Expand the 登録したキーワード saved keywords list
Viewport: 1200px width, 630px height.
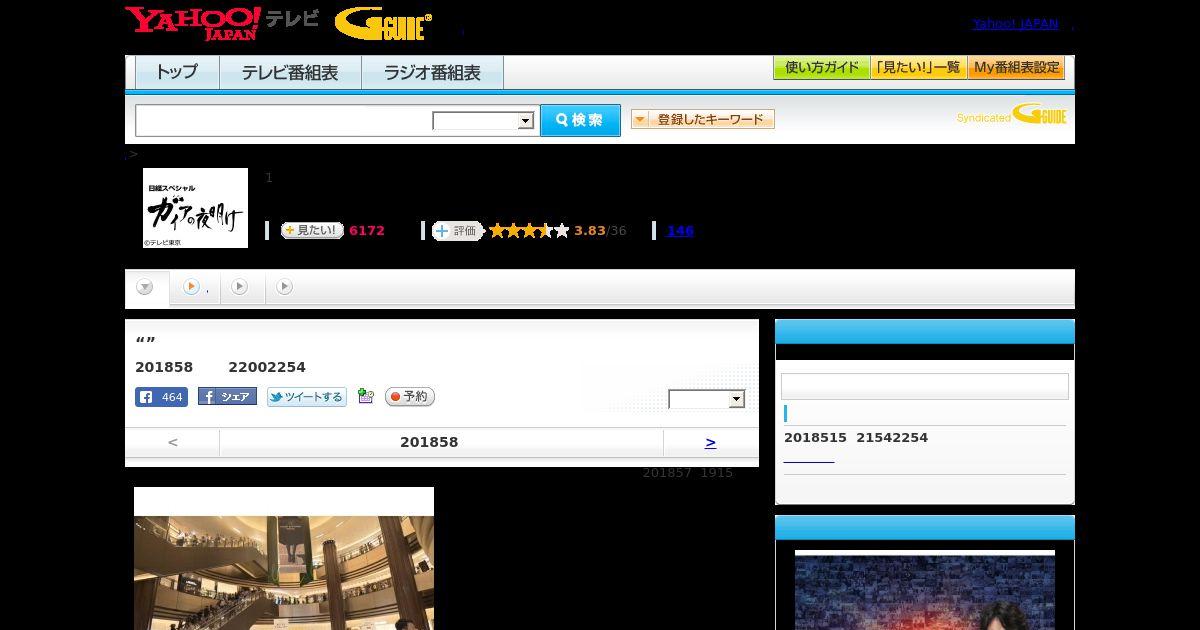tap(703, 119)
